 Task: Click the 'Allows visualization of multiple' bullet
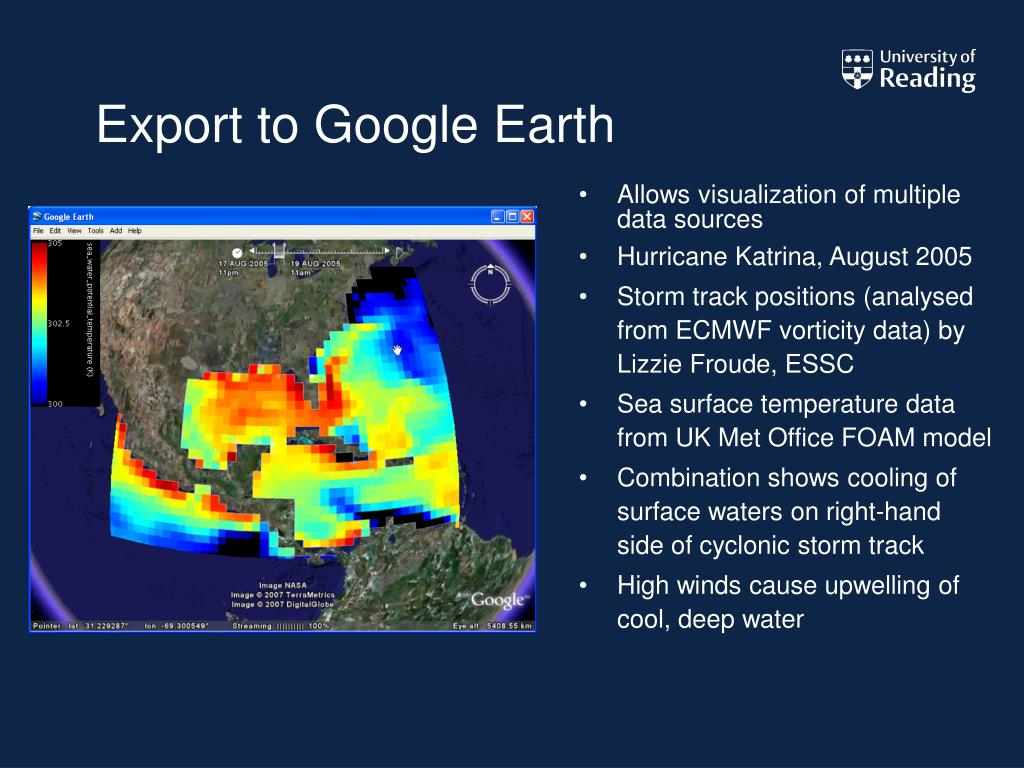pos(788,195)
